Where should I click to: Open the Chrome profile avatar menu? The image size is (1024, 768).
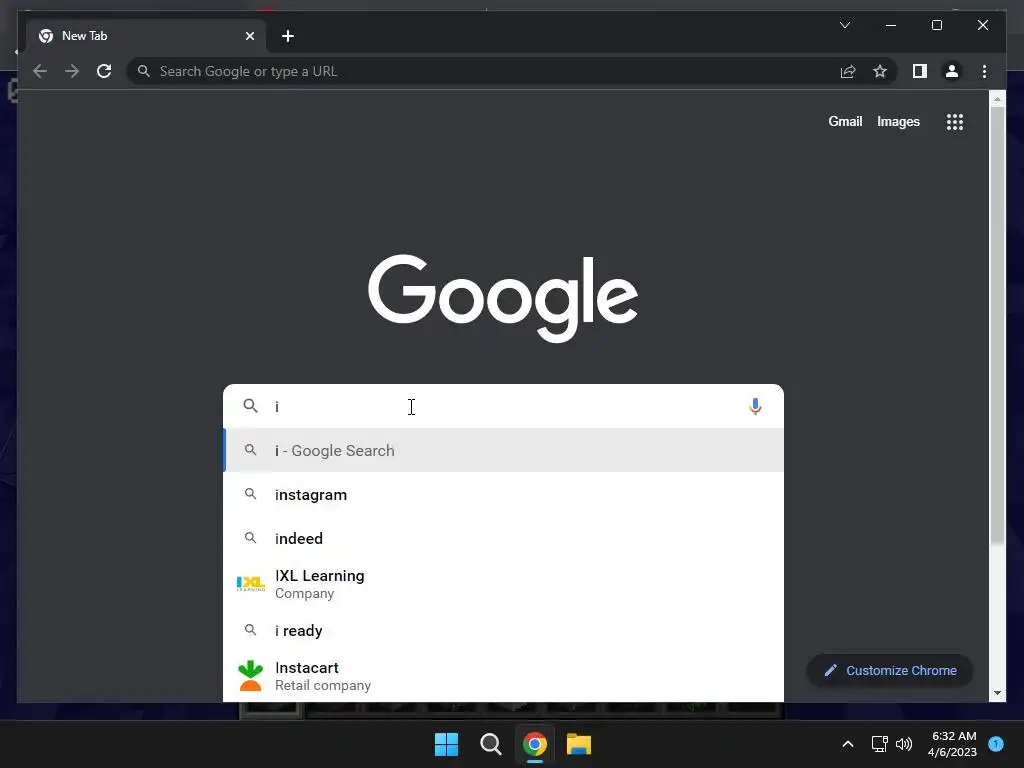(952, 71)
